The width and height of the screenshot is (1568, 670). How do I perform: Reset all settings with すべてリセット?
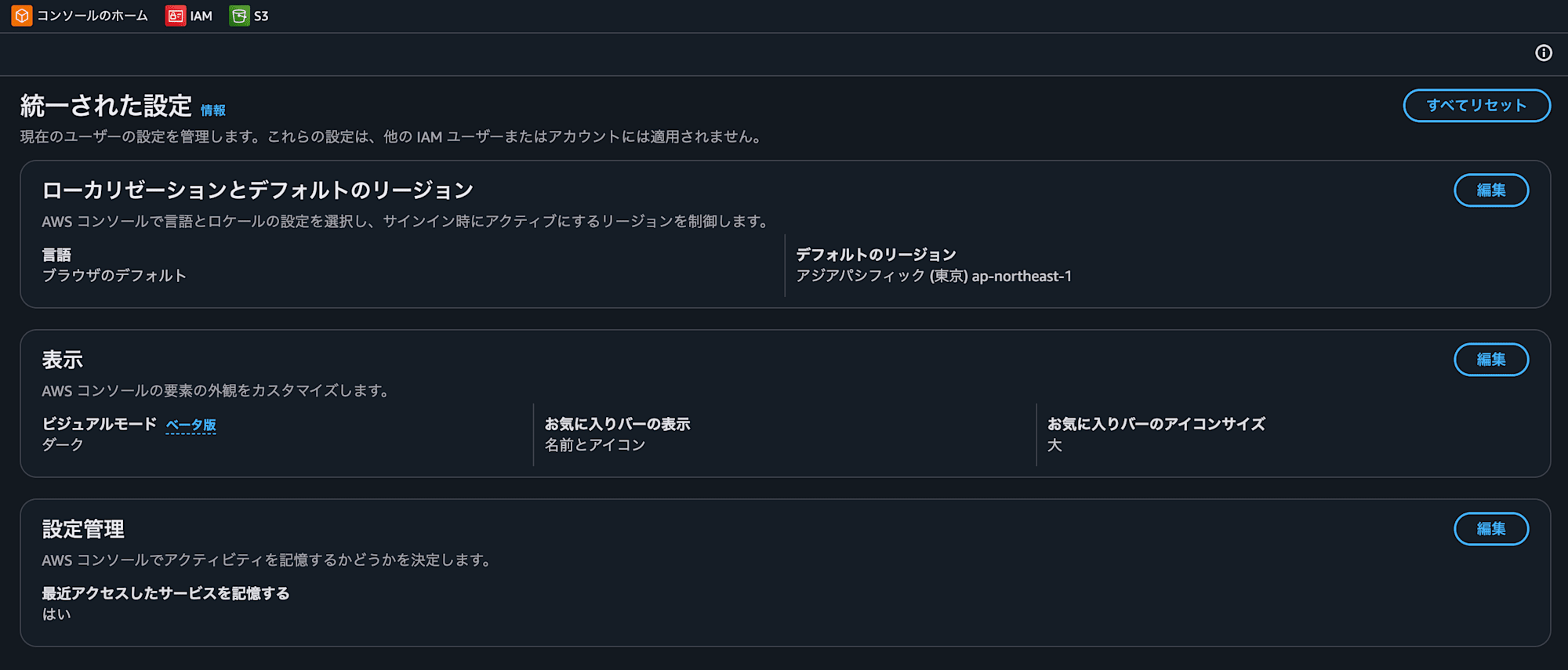pyautogui.click(x=1476, y=104)
